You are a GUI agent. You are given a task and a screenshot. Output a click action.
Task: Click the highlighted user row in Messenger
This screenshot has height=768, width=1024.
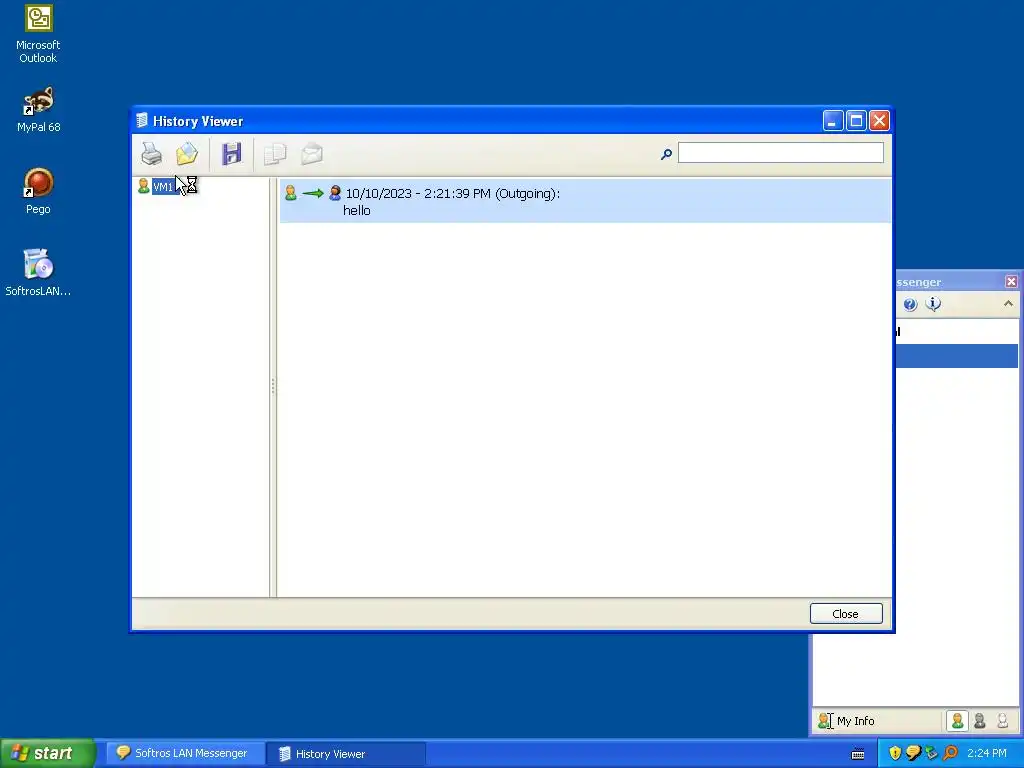pos(957,356)
